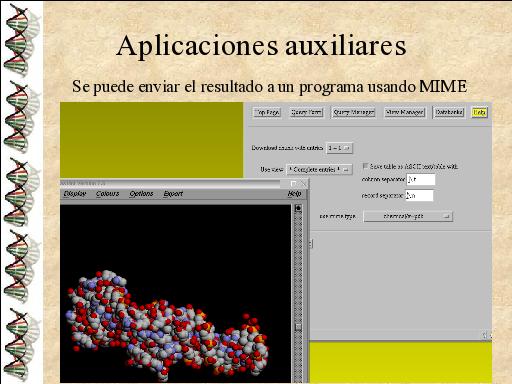
Task: Open the Export menu
Action: pos(173,194)
